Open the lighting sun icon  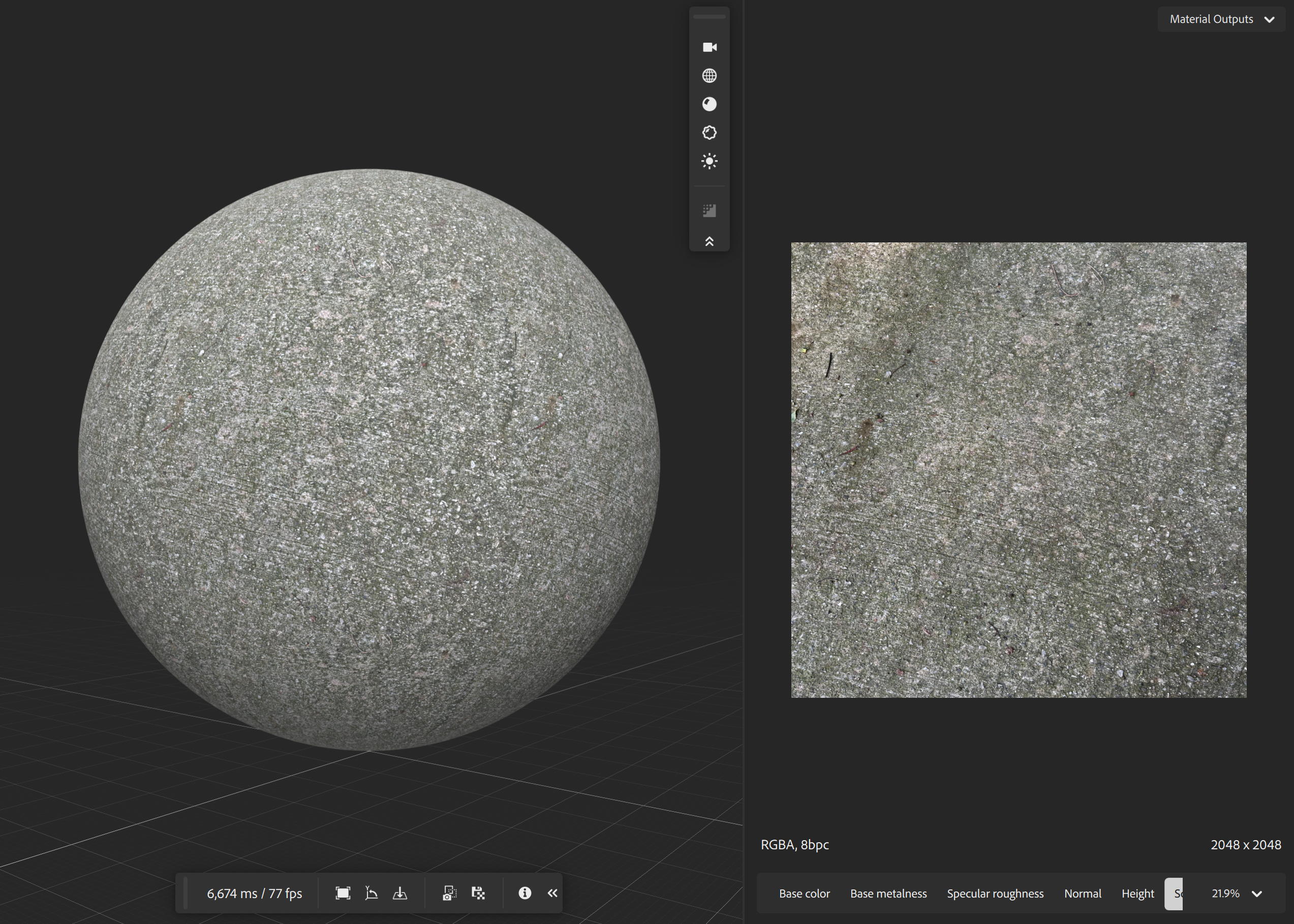(710, 161)
